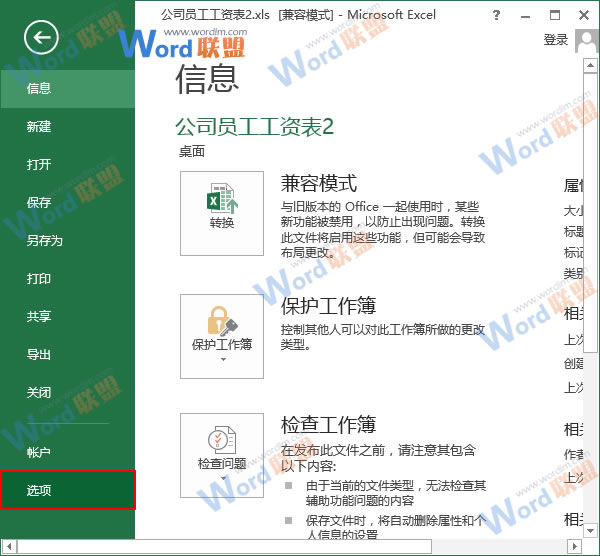Click the user account avatar icon
Image resolution: width=600 pixels, height=556 pixels.
(x=587, y=40)
